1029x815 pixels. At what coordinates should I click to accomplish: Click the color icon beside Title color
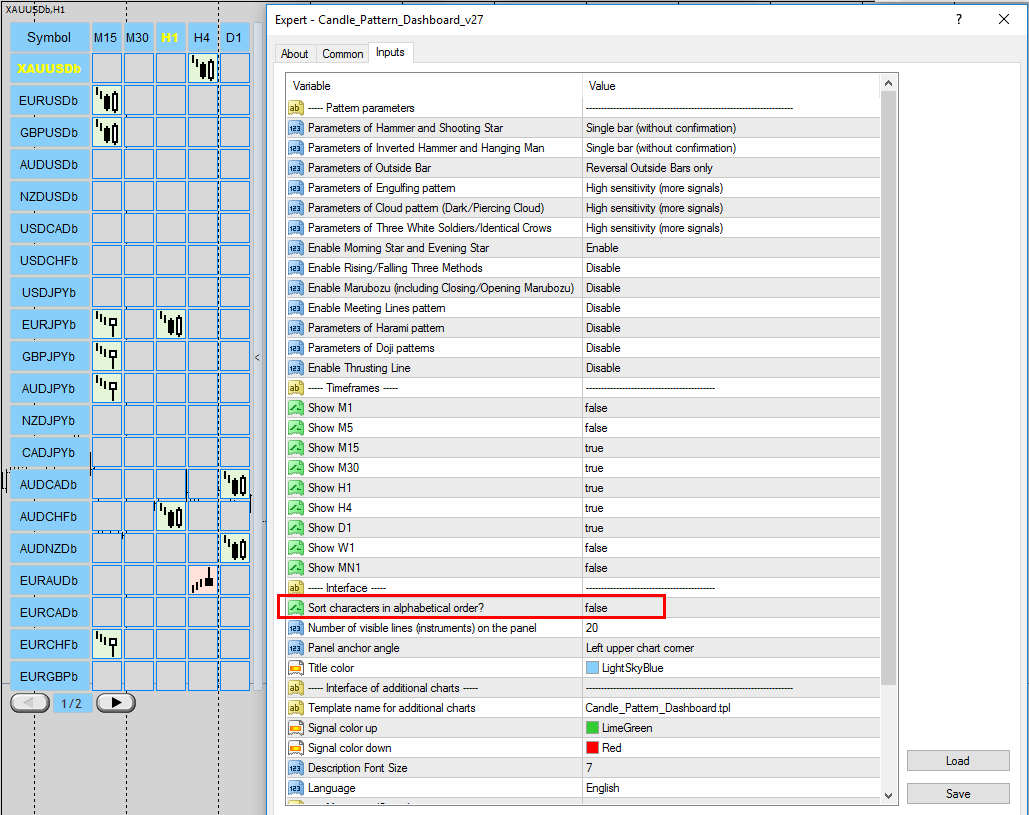(x=295, y=668)
